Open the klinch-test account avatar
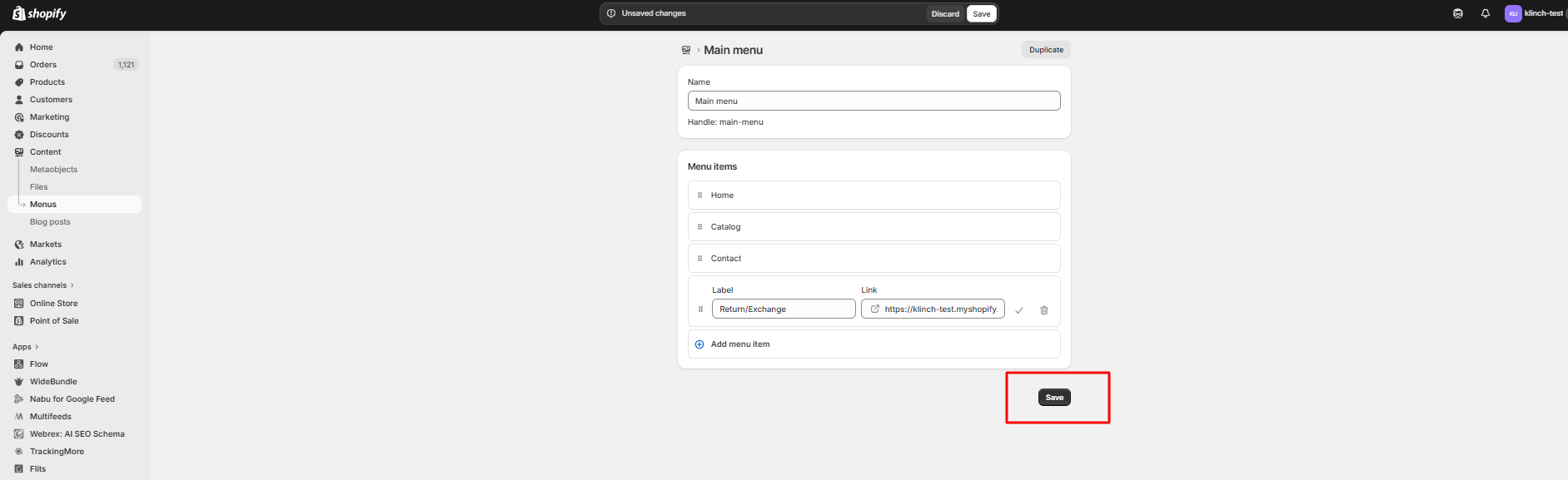1568x480 pixels. point(1512,13)
